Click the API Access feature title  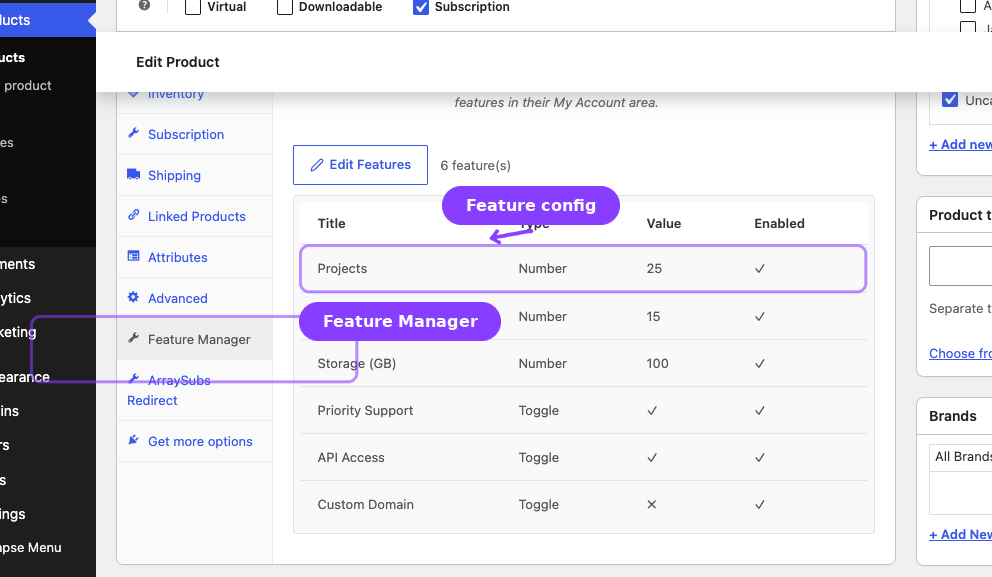(x=351, y=457)
